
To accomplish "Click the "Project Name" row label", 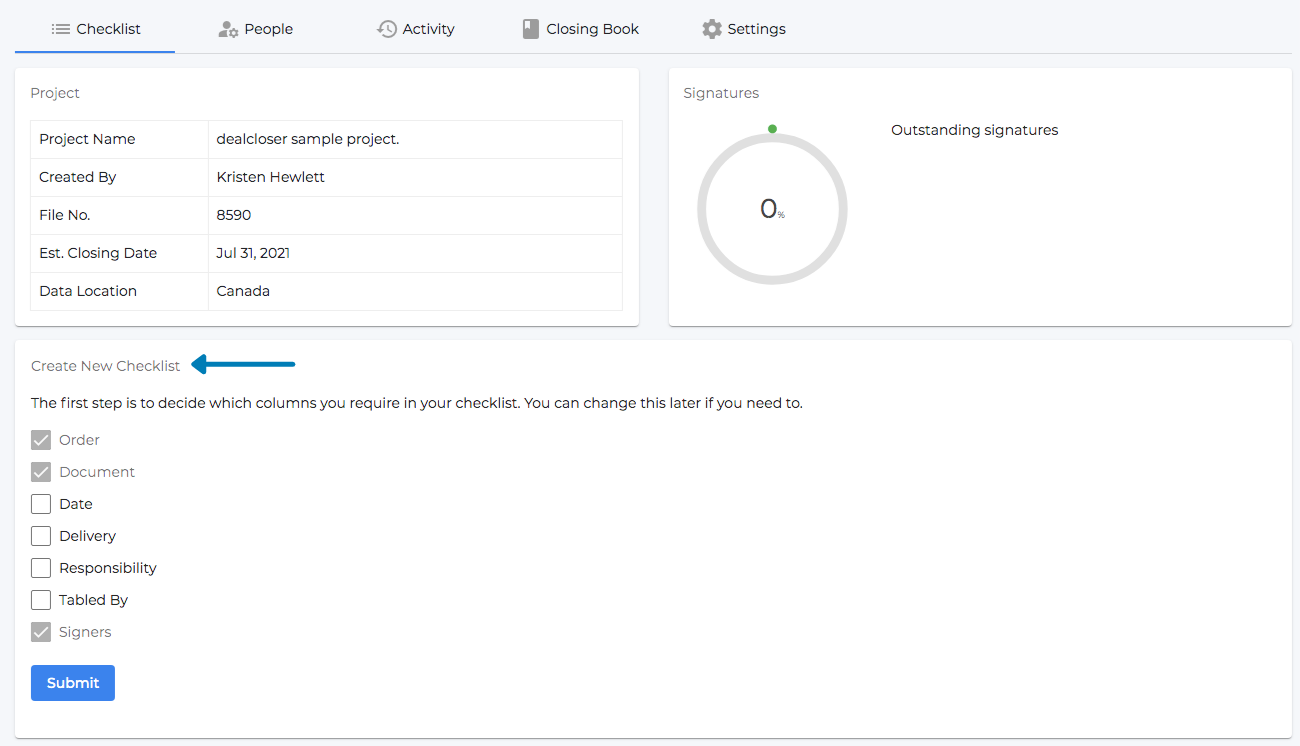I will pyautogui.click(x=87, y=139).
